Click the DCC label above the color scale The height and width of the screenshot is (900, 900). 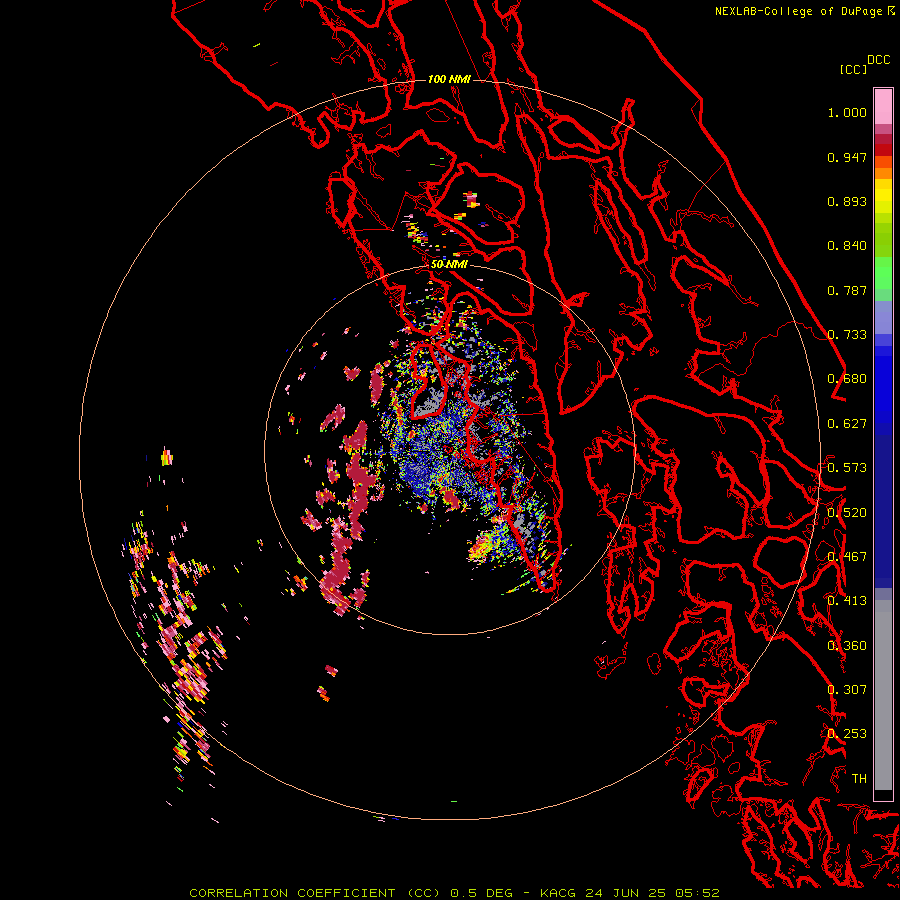coord(878,60)
